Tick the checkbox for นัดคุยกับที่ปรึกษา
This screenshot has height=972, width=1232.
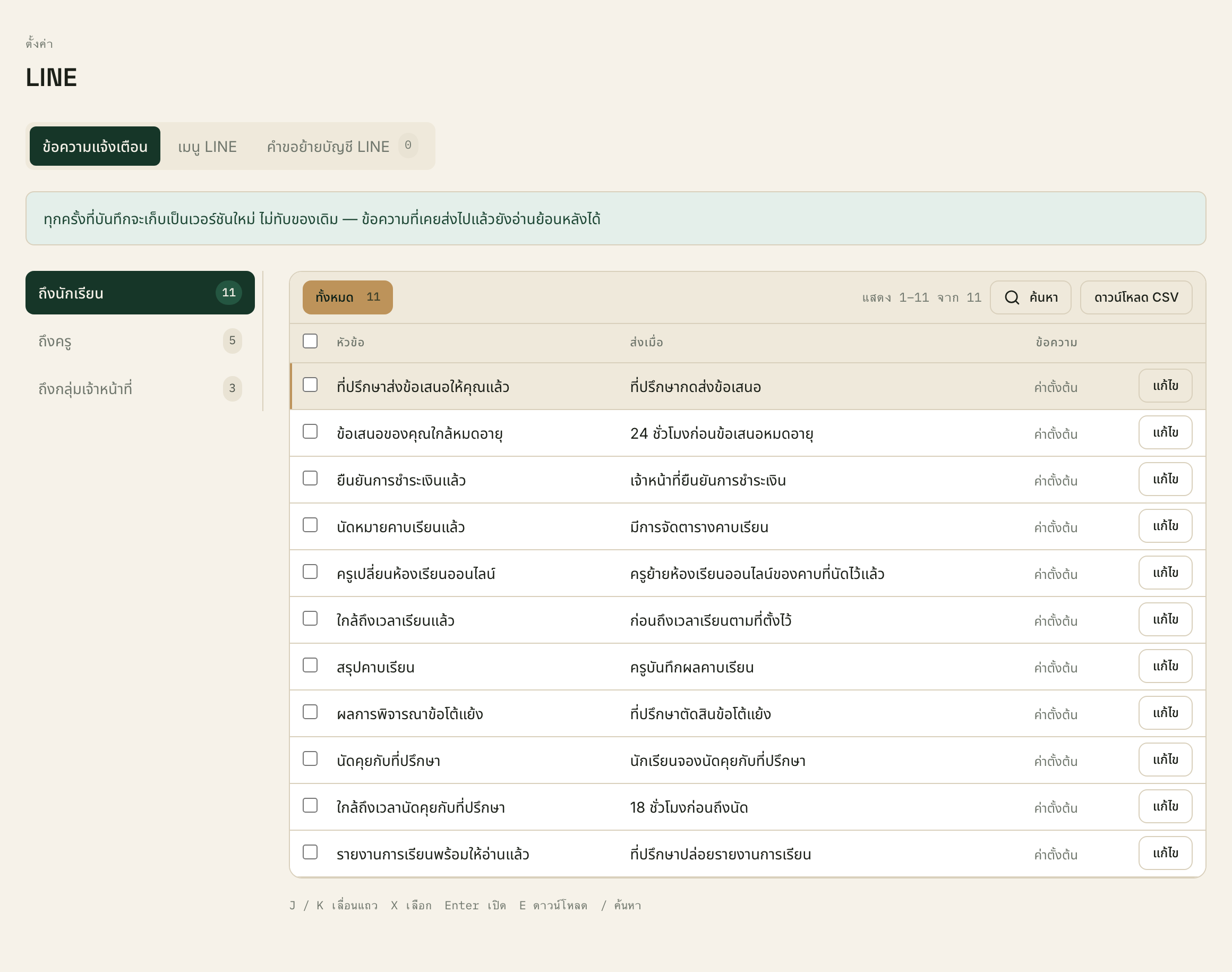310,758
